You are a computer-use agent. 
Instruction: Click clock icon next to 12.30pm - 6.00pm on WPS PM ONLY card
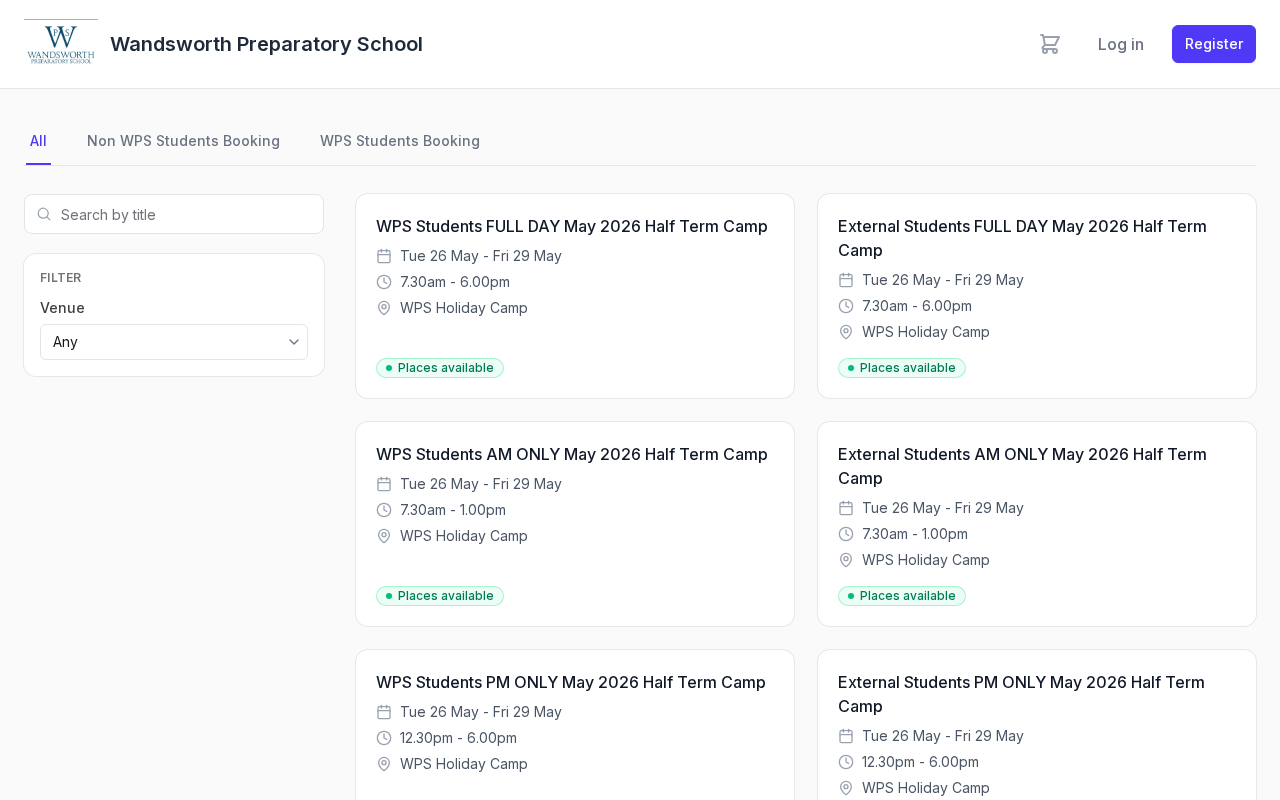tap(384, 738)
